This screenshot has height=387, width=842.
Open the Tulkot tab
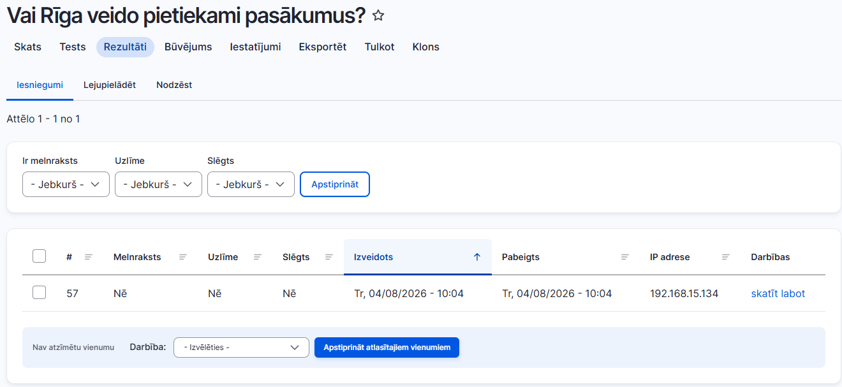pyautogui.click(x=380, y=47)
